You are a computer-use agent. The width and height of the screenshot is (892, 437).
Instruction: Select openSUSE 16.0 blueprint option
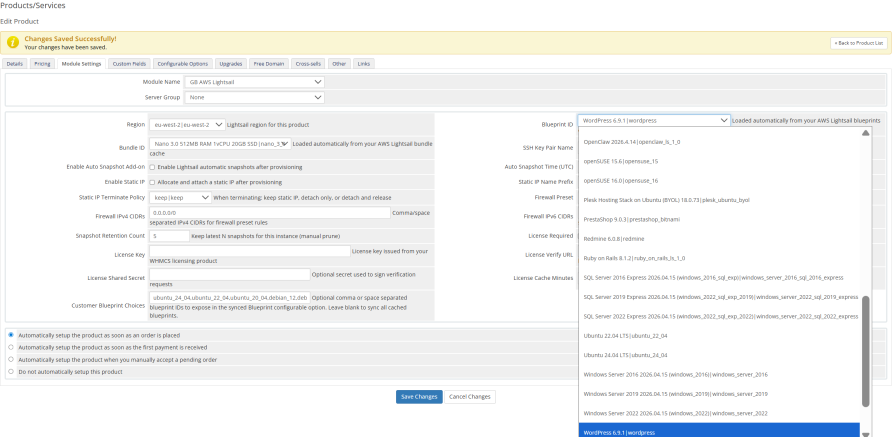pos(720,180)
